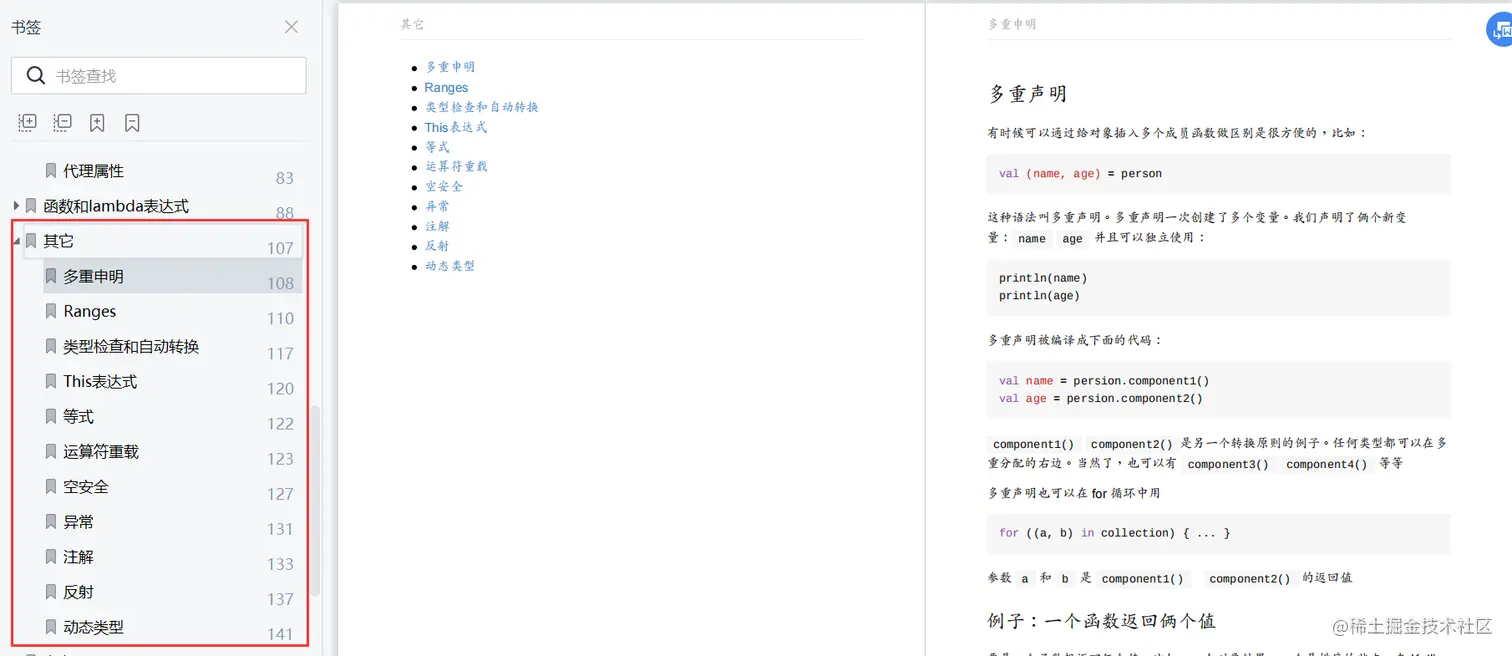
Task: Open the blue Word conversion floating button
Action: pos(1500,29)
